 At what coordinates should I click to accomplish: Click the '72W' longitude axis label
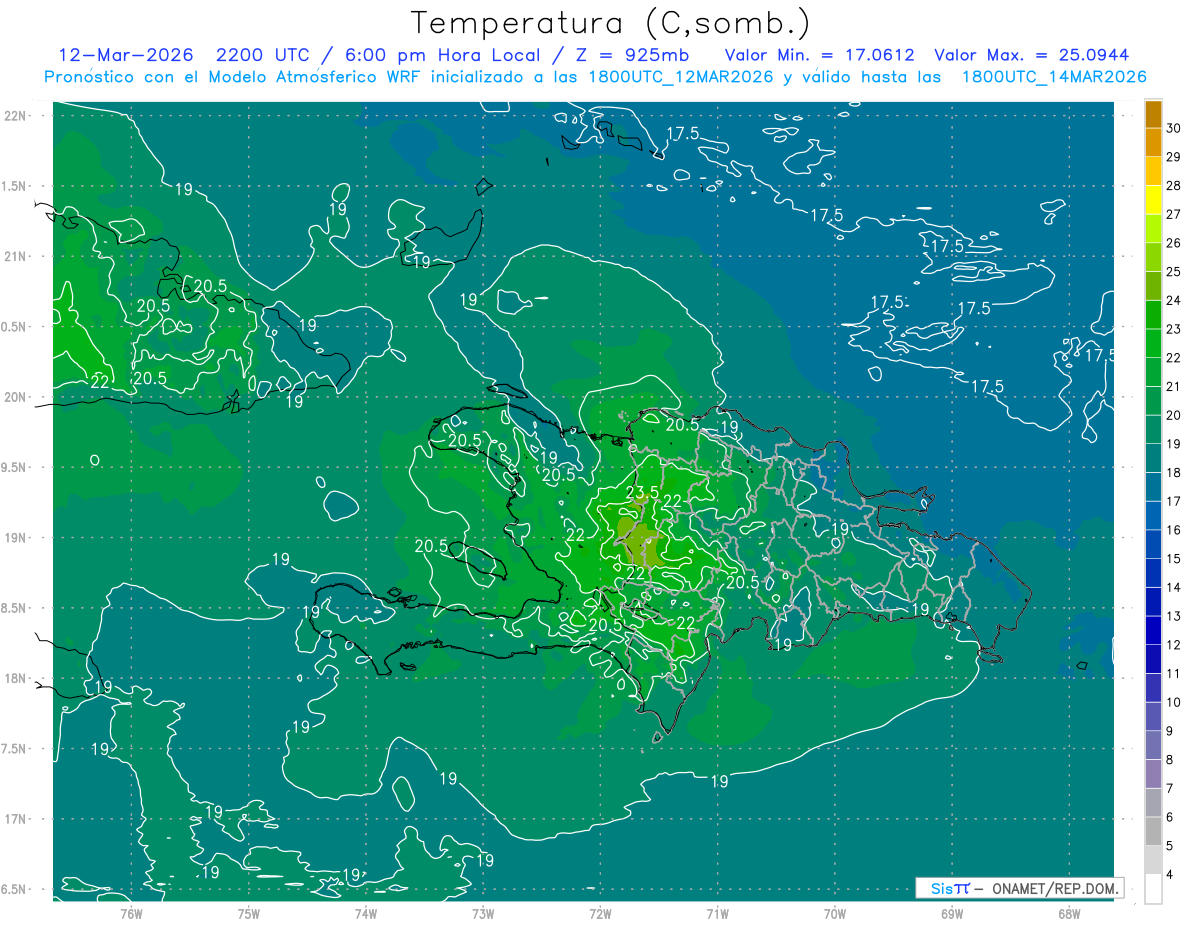[600, 914]
